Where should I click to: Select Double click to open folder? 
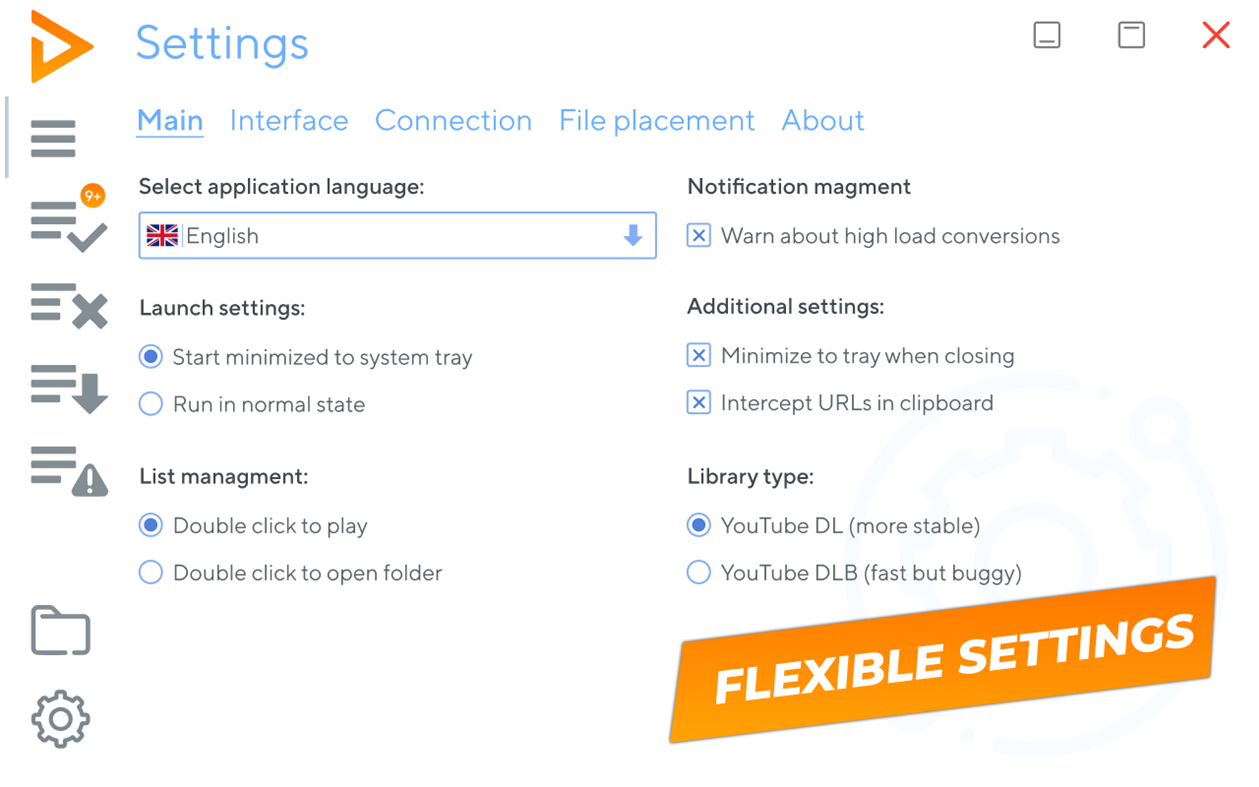150,572
